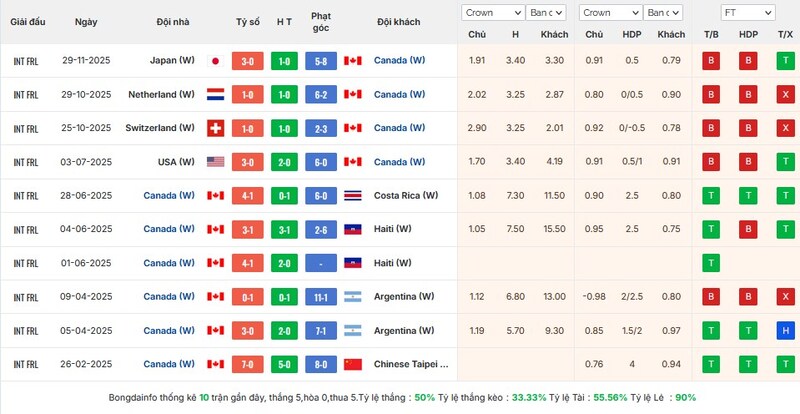
Task: Expand the FT match period dropdown
Action: [x=747, y=13]
